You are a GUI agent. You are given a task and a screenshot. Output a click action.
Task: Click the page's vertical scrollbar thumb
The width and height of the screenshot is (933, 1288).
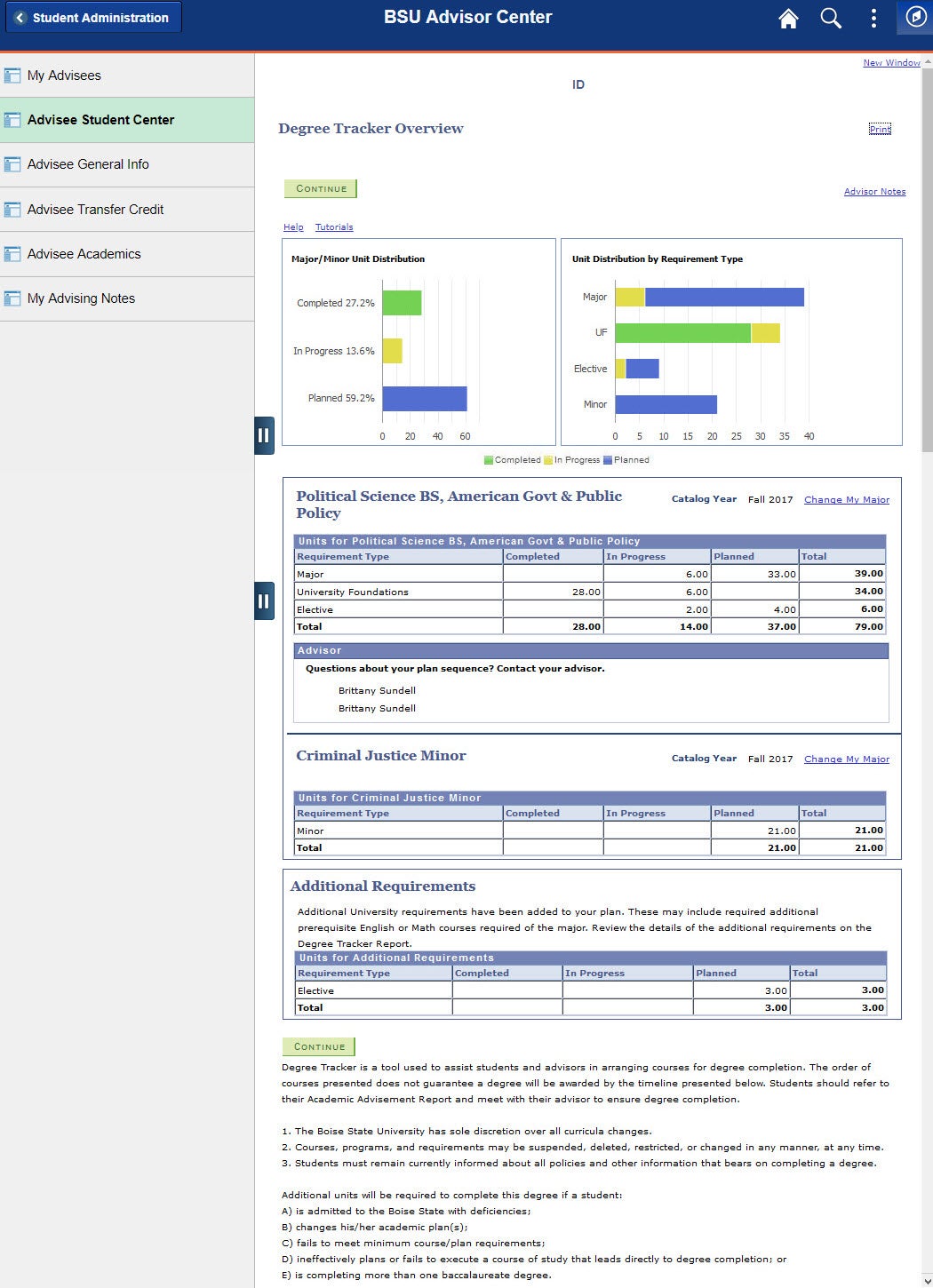tap(928, 260)
